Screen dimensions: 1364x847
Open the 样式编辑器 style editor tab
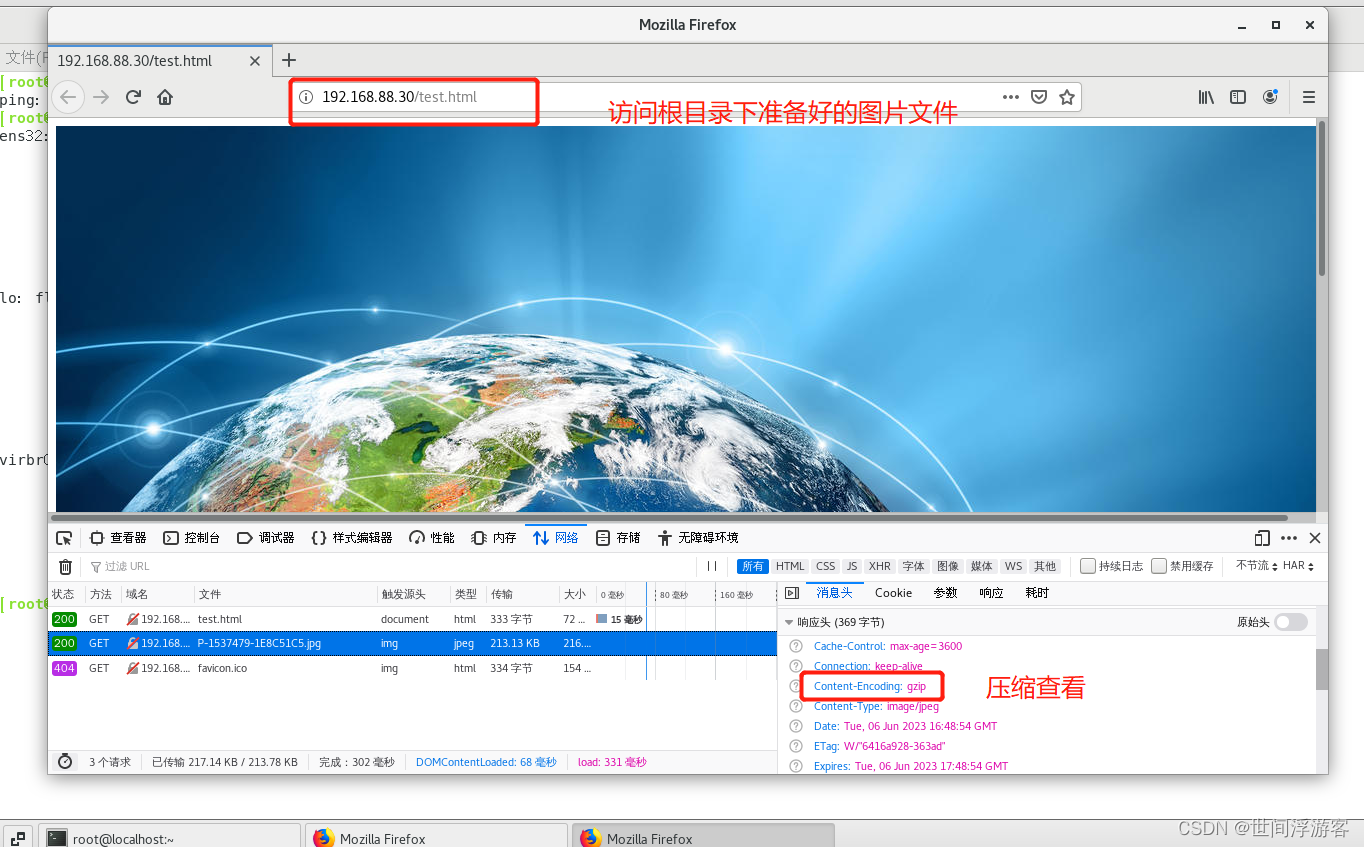click(352, 538)
